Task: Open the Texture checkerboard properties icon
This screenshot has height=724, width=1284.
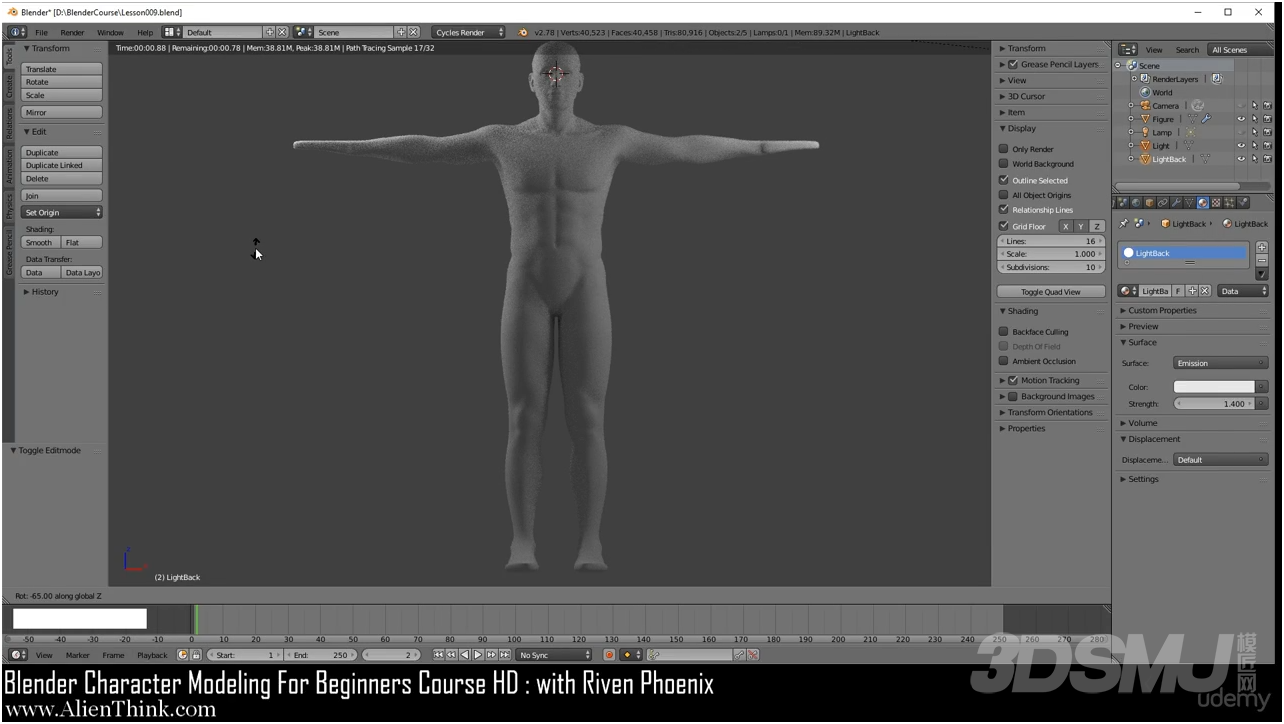Action: click(x=1216, y=202)
